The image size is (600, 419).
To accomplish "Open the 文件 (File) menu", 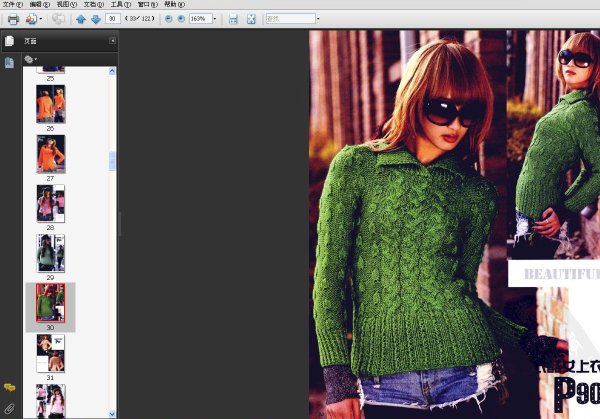I will (13, 4).
